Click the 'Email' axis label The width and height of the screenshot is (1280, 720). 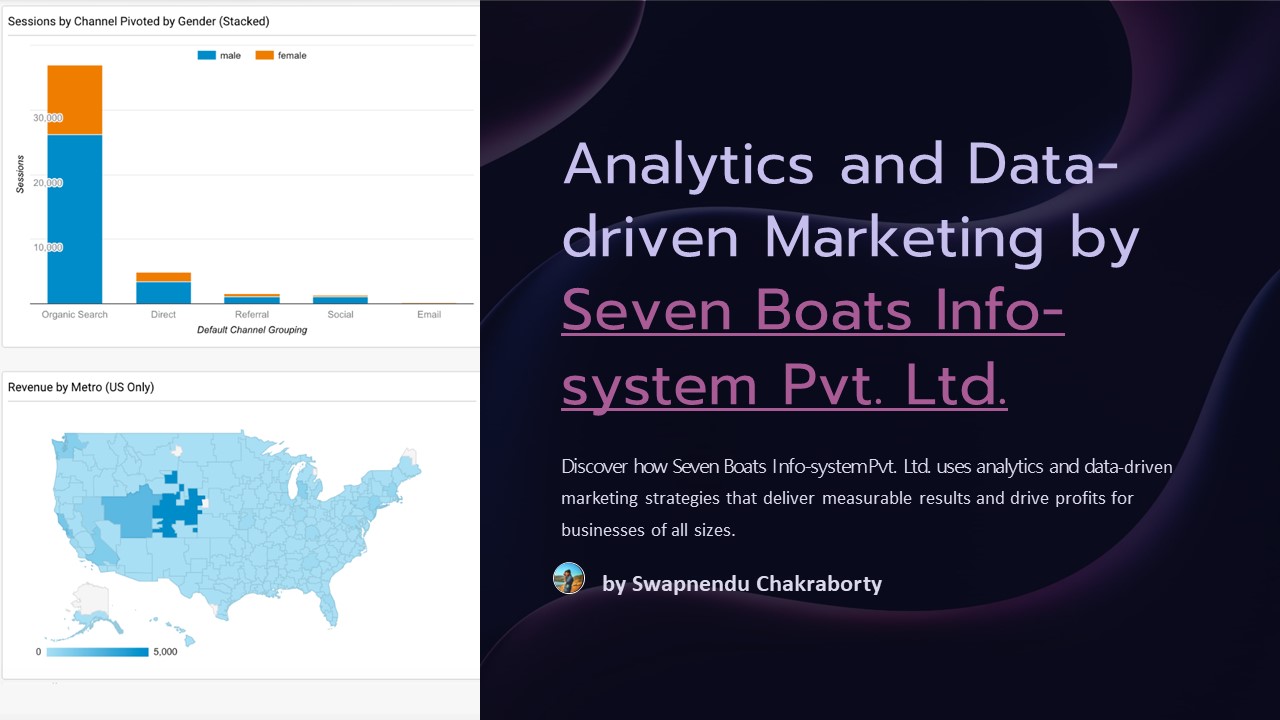[x=429, y=314]
